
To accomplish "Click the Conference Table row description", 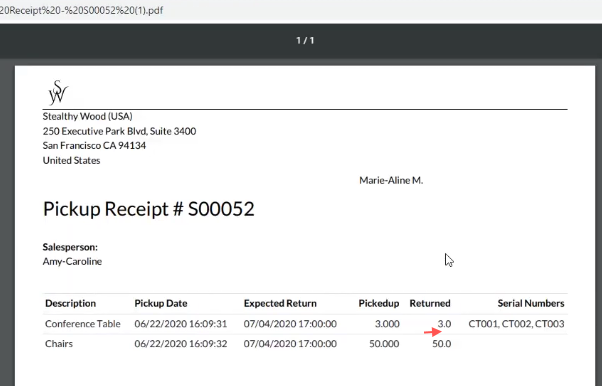I will (x=83, y=324).
